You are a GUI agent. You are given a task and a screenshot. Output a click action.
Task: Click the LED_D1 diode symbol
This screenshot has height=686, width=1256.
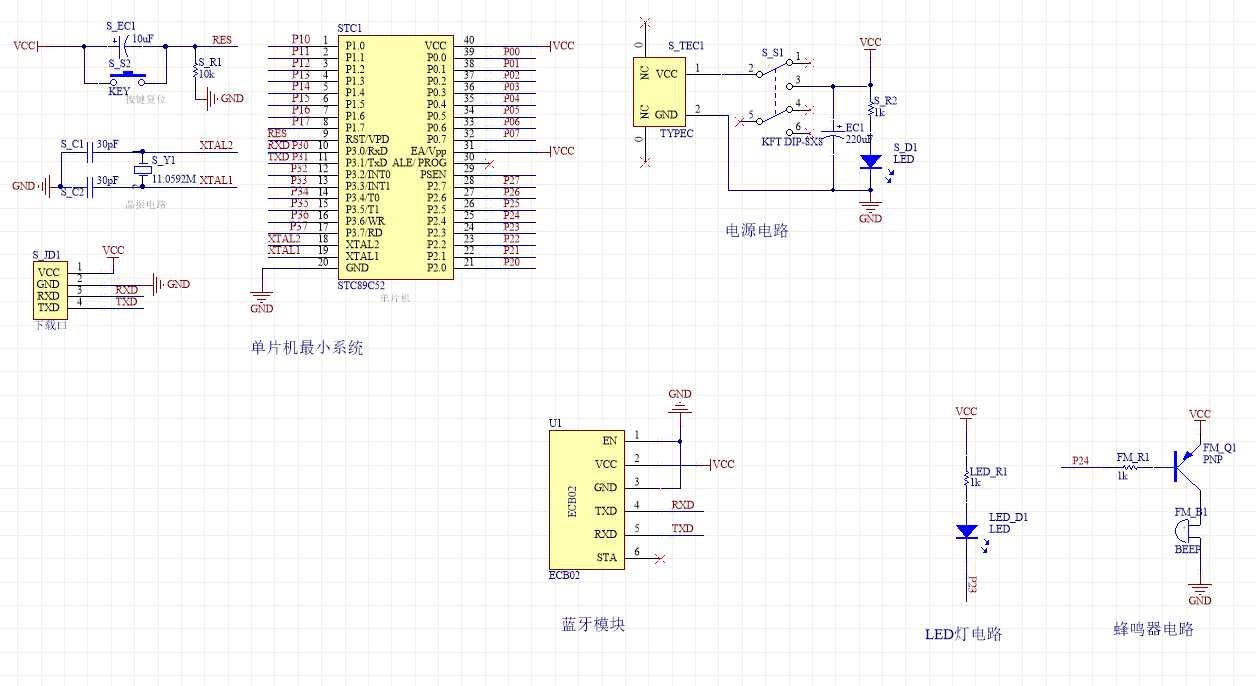coord(966,531)
